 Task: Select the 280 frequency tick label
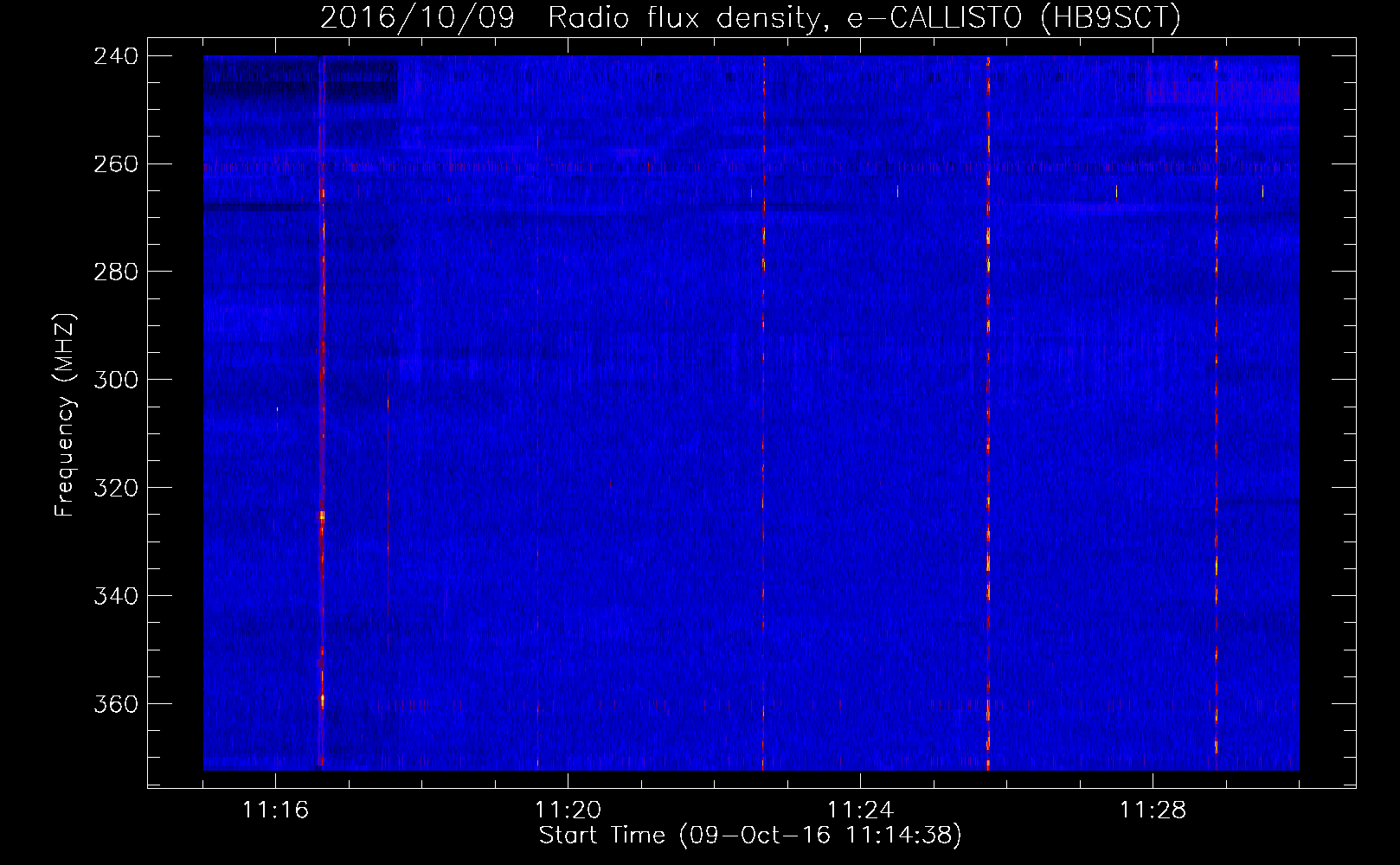116,272
